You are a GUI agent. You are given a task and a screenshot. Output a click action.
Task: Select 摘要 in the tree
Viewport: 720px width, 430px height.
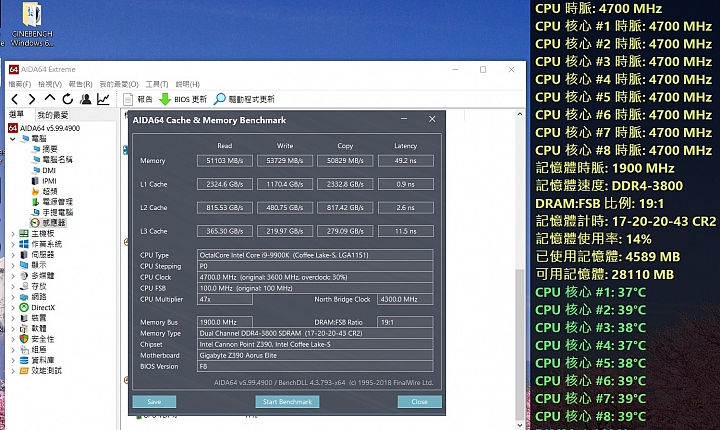click(50, 149)
